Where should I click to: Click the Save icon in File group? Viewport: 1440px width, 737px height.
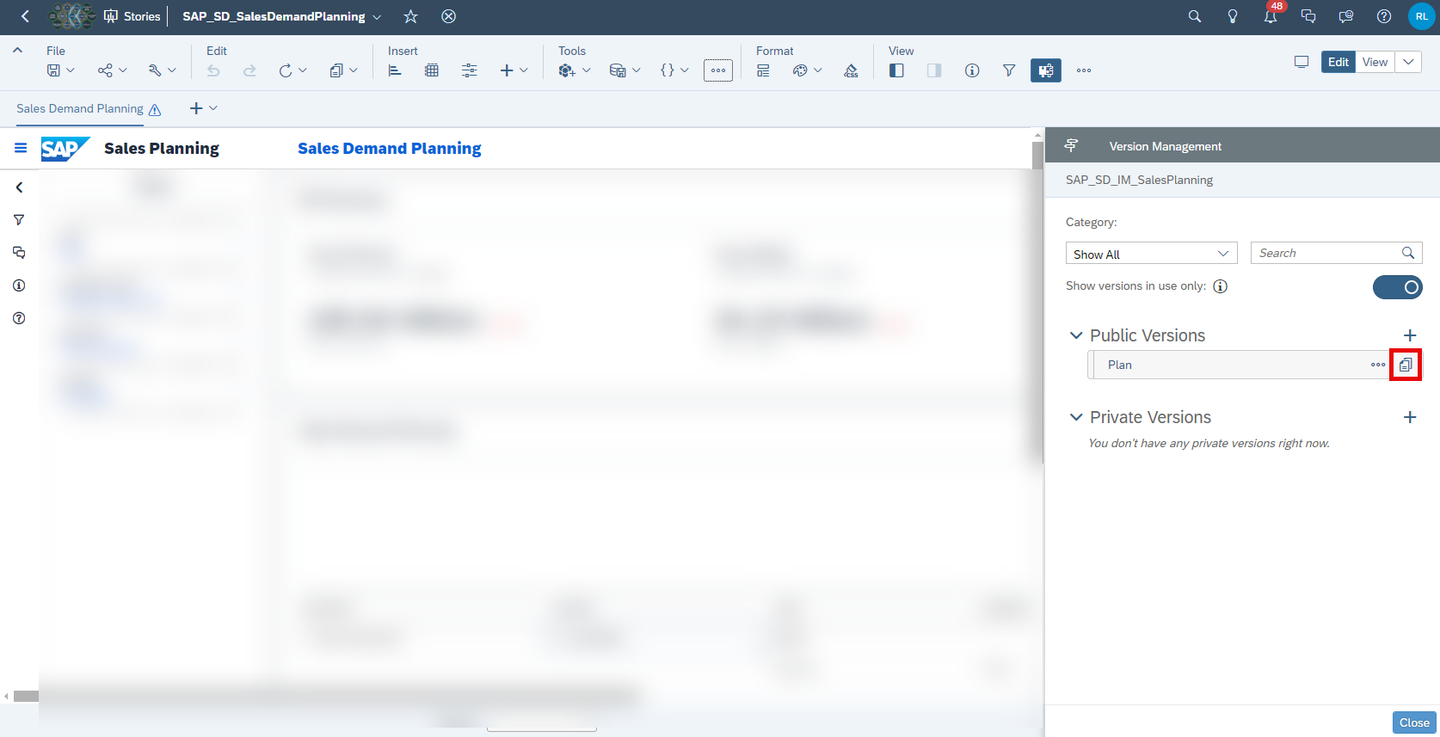tap(54, 70)
